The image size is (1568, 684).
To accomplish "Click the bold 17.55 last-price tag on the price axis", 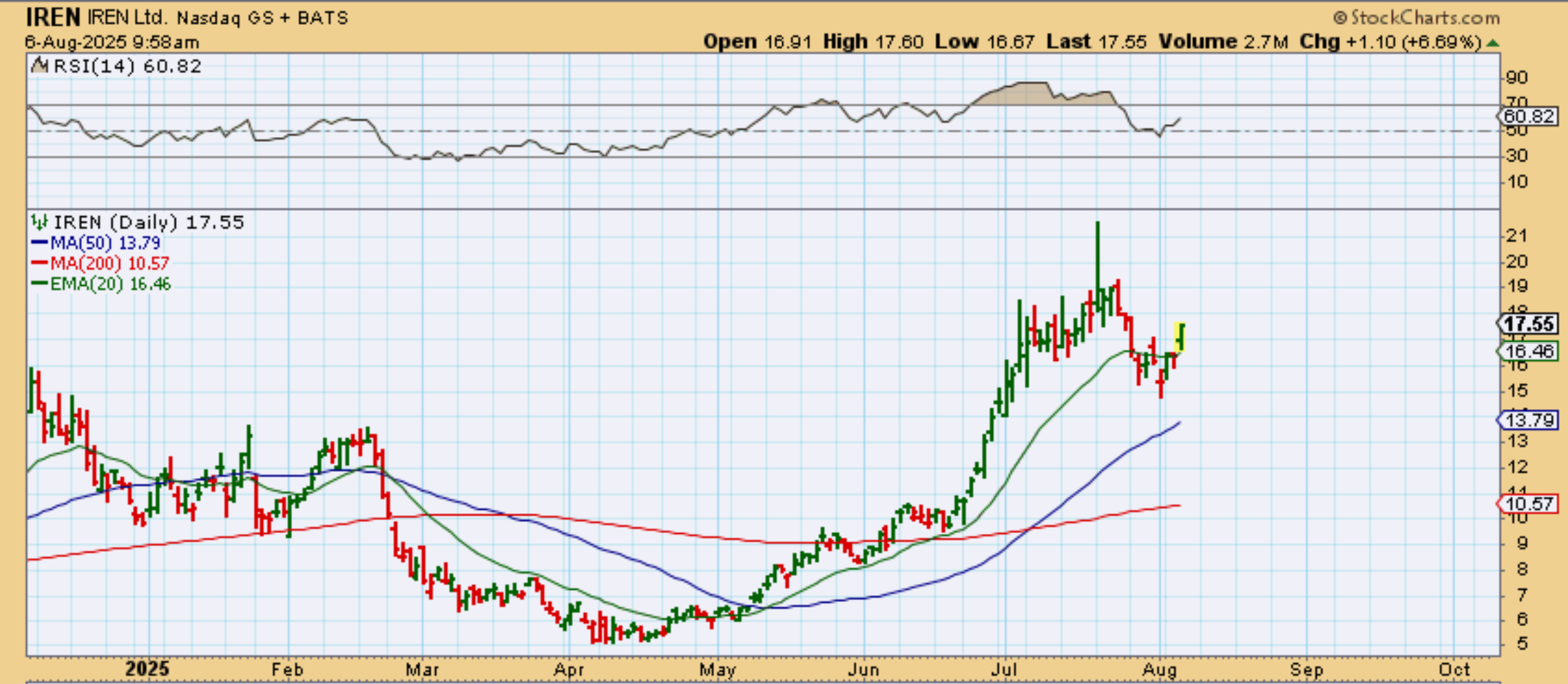I will coord(1528,324).
